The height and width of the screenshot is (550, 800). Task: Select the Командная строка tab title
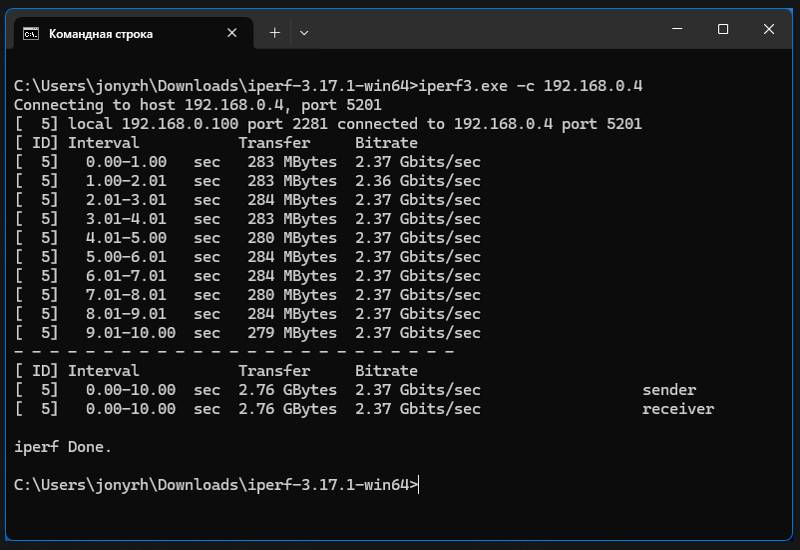(x=101, y=33)
